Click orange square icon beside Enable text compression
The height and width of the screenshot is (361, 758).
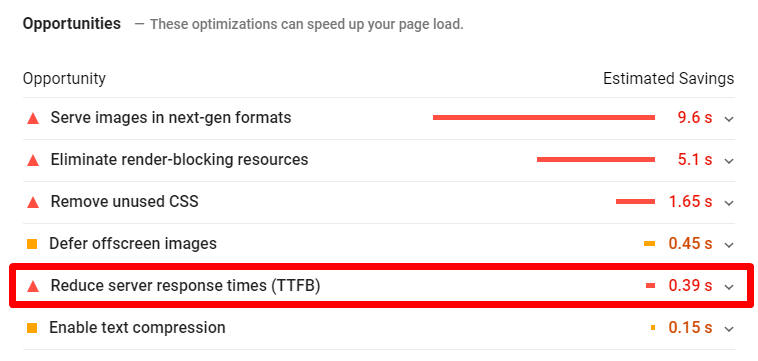point(32,328)
